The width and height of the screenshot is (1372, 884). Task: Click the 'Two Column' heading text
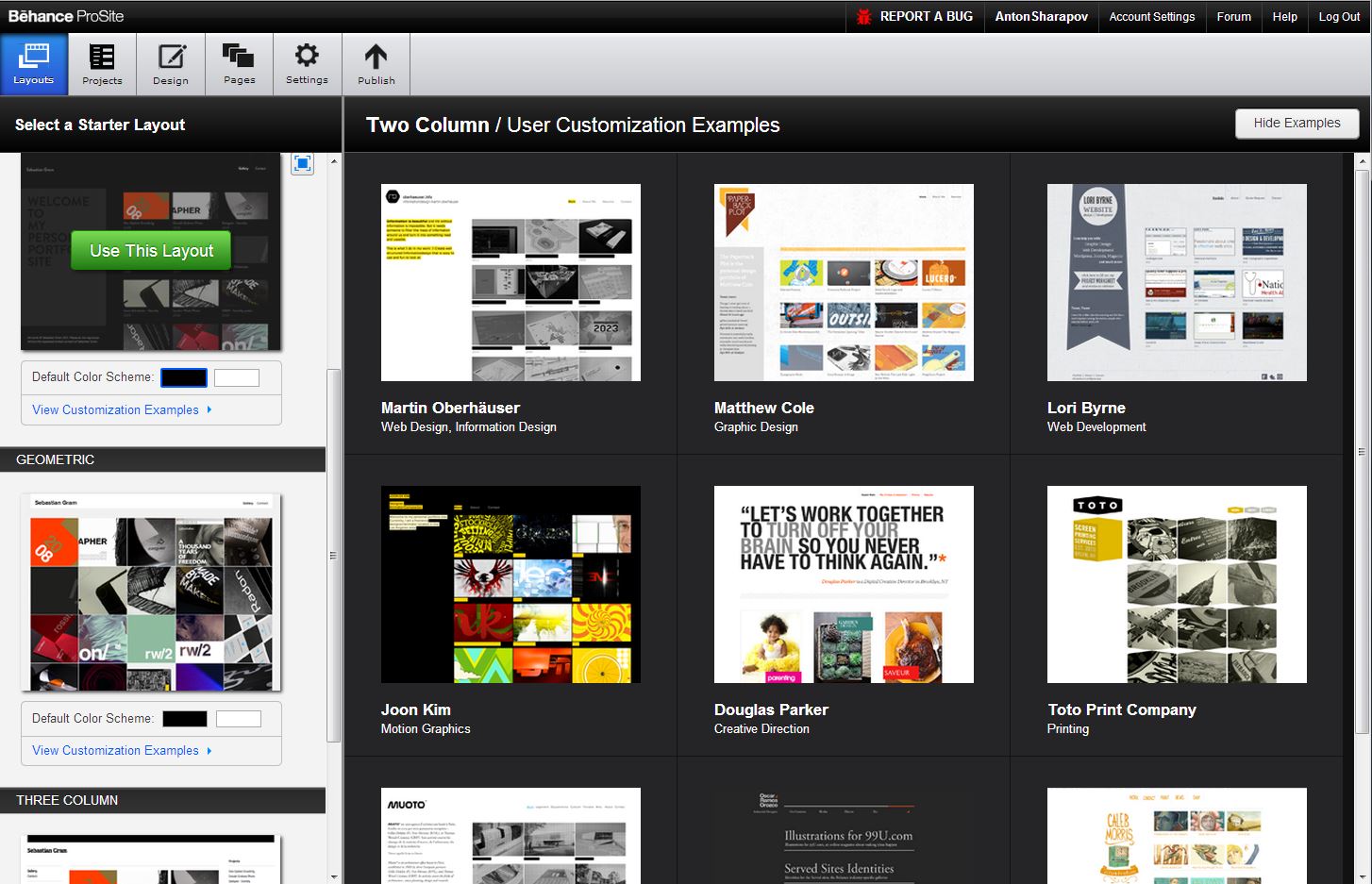point(427,125)
